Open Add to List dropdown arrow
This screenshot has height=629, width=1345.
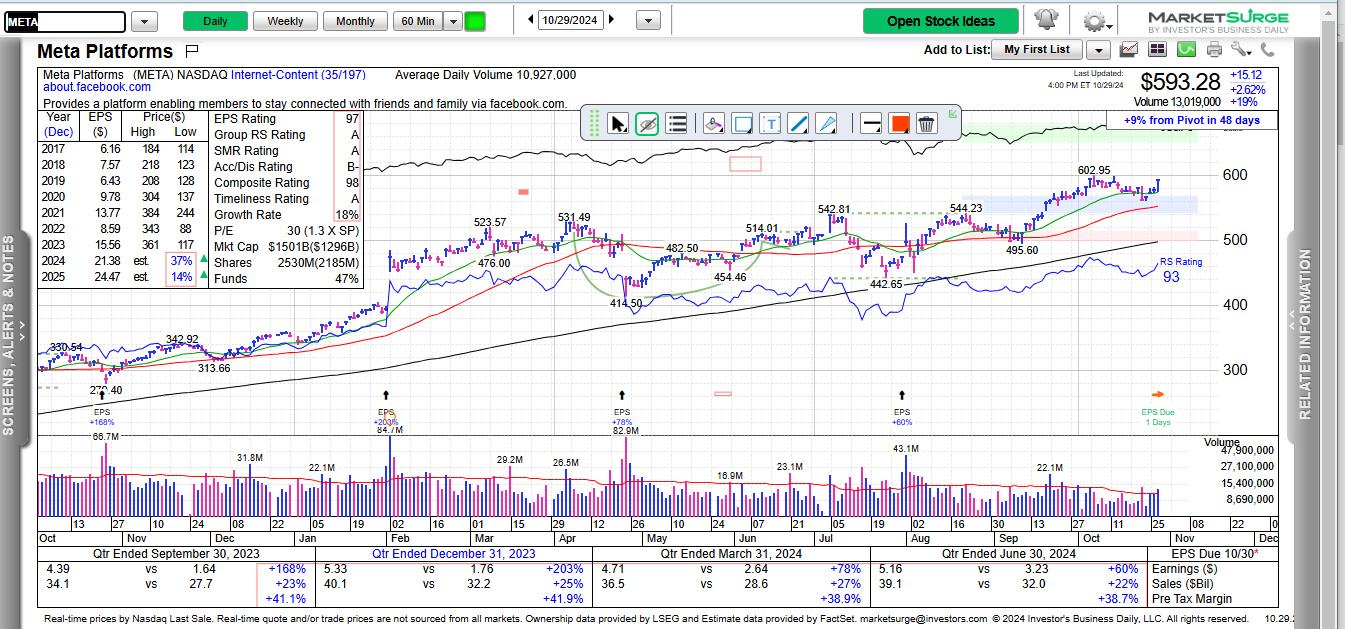1098,50
